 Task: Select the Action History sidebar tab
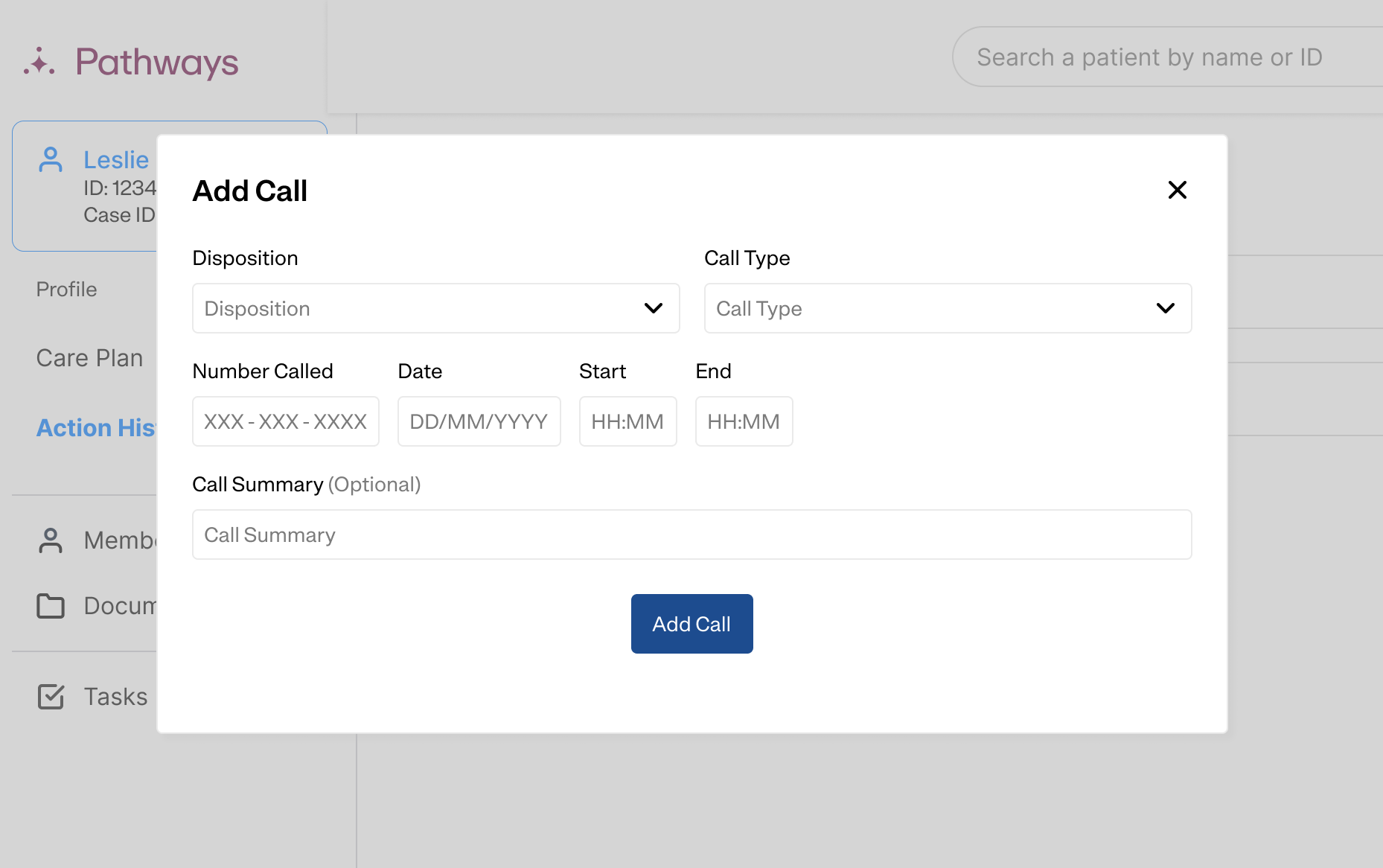click(96, 427)
